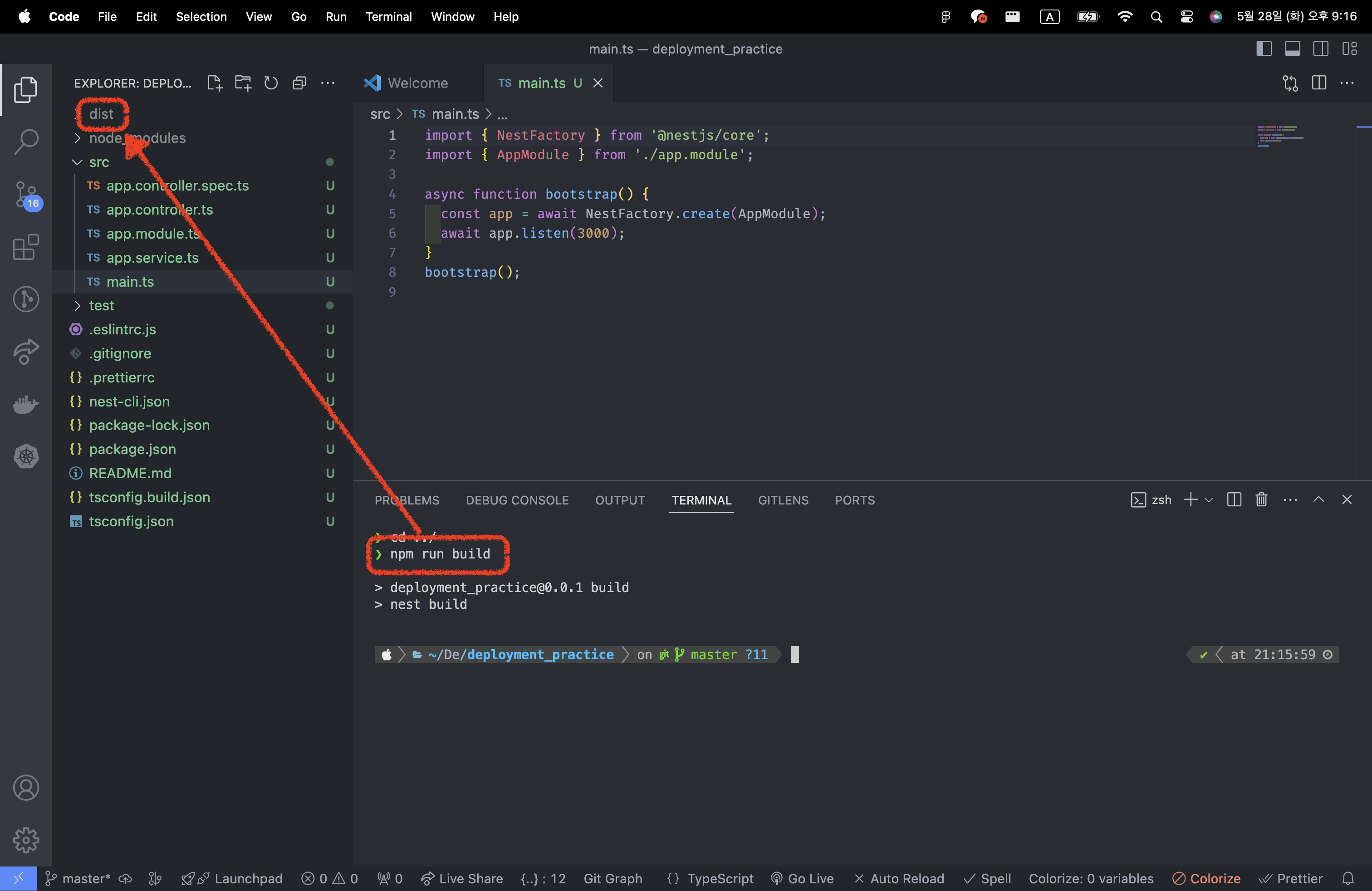Open package.json in the Explorer
This screenshot has height=891, width=1372.
[132, 449]
